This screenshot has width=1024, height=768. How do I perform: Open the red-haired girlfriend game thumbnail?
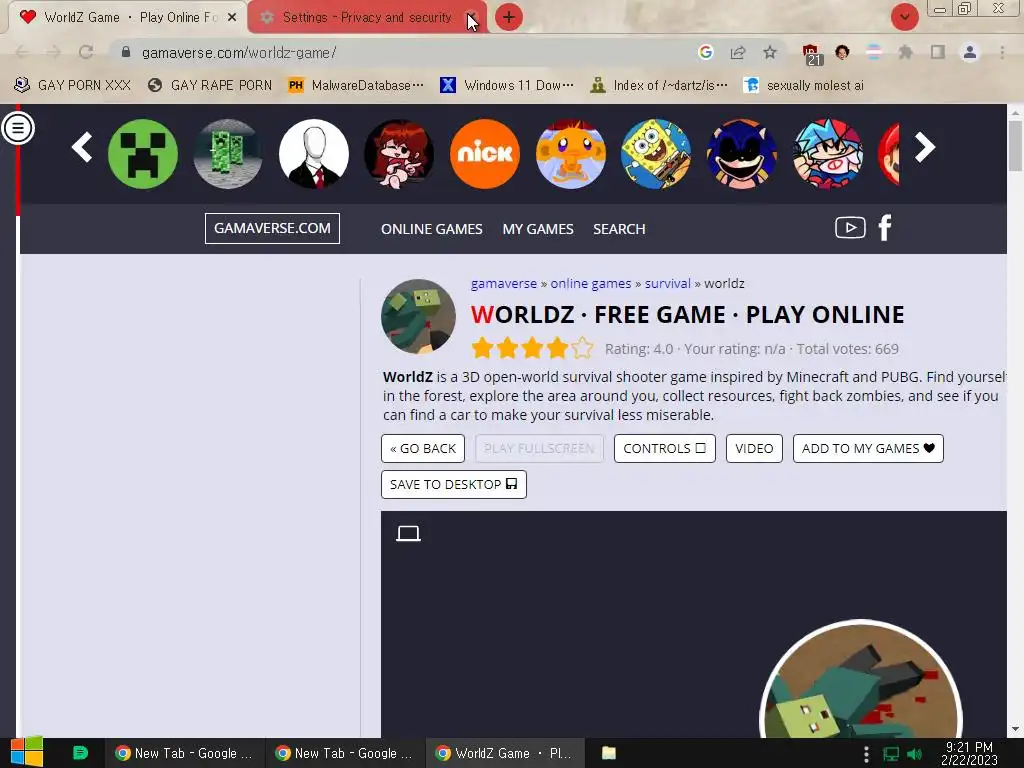(x=399, y=153)
